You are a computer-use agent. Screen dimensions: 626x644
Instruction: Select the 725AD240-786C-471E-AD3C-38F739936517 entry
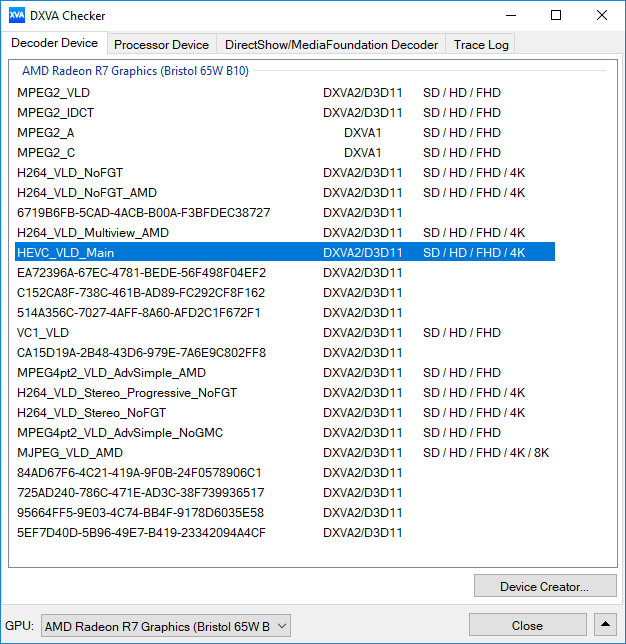pos(285,492)
